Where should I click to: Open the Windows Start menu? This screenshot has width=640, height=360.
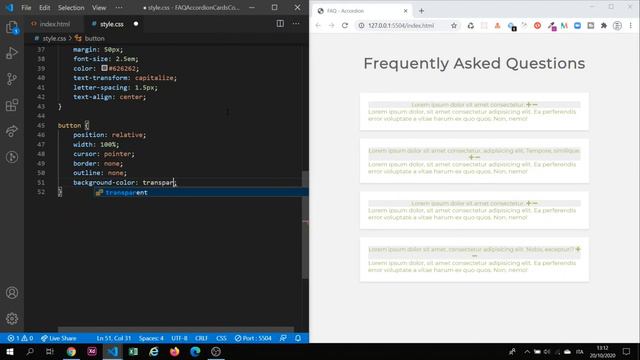coord(10,351)
